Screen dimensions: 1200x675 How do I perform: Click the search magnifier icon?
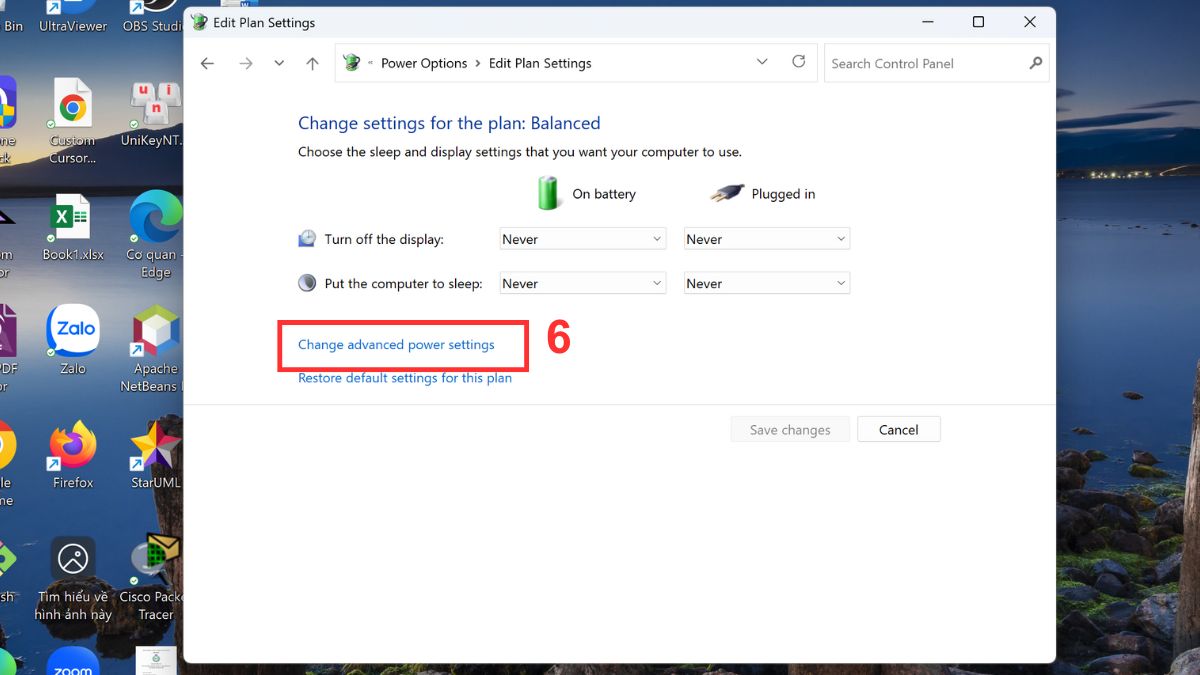click(x=1035, y=63)
